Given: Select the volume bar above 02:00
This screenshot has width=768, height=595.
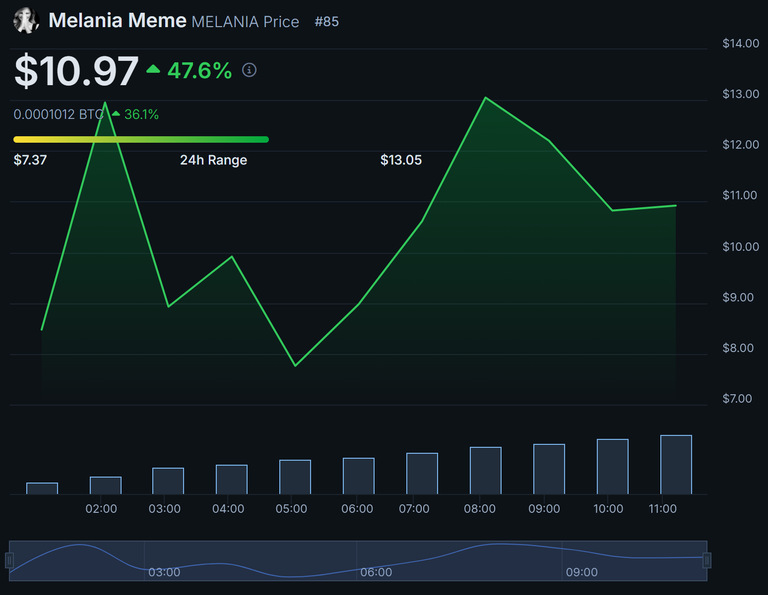Looking at the screenshot, I should click(x=105, y=485).
